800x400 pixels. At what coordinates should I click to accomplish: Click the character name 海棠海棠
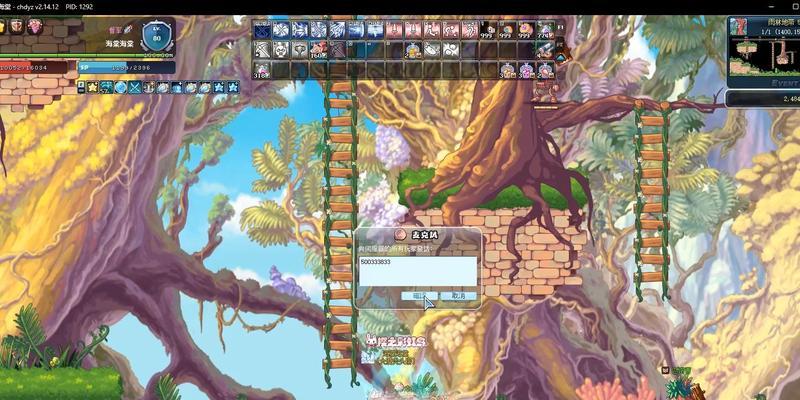[119, 44]
